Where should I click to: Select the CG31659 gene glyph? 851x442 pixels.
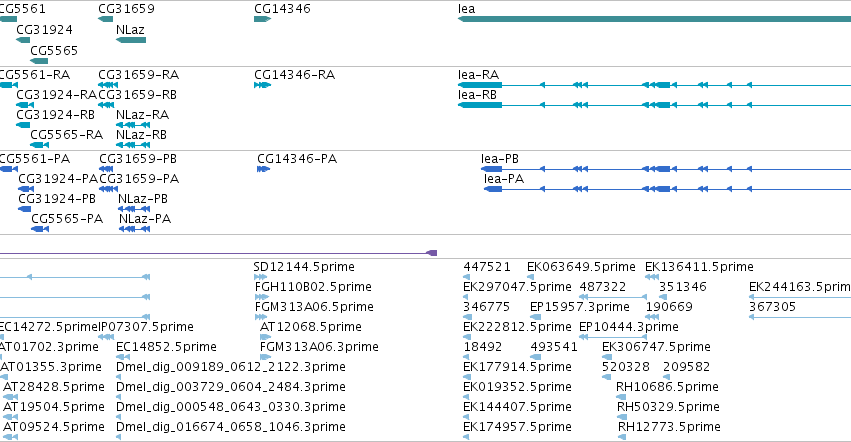pos(105,19)
